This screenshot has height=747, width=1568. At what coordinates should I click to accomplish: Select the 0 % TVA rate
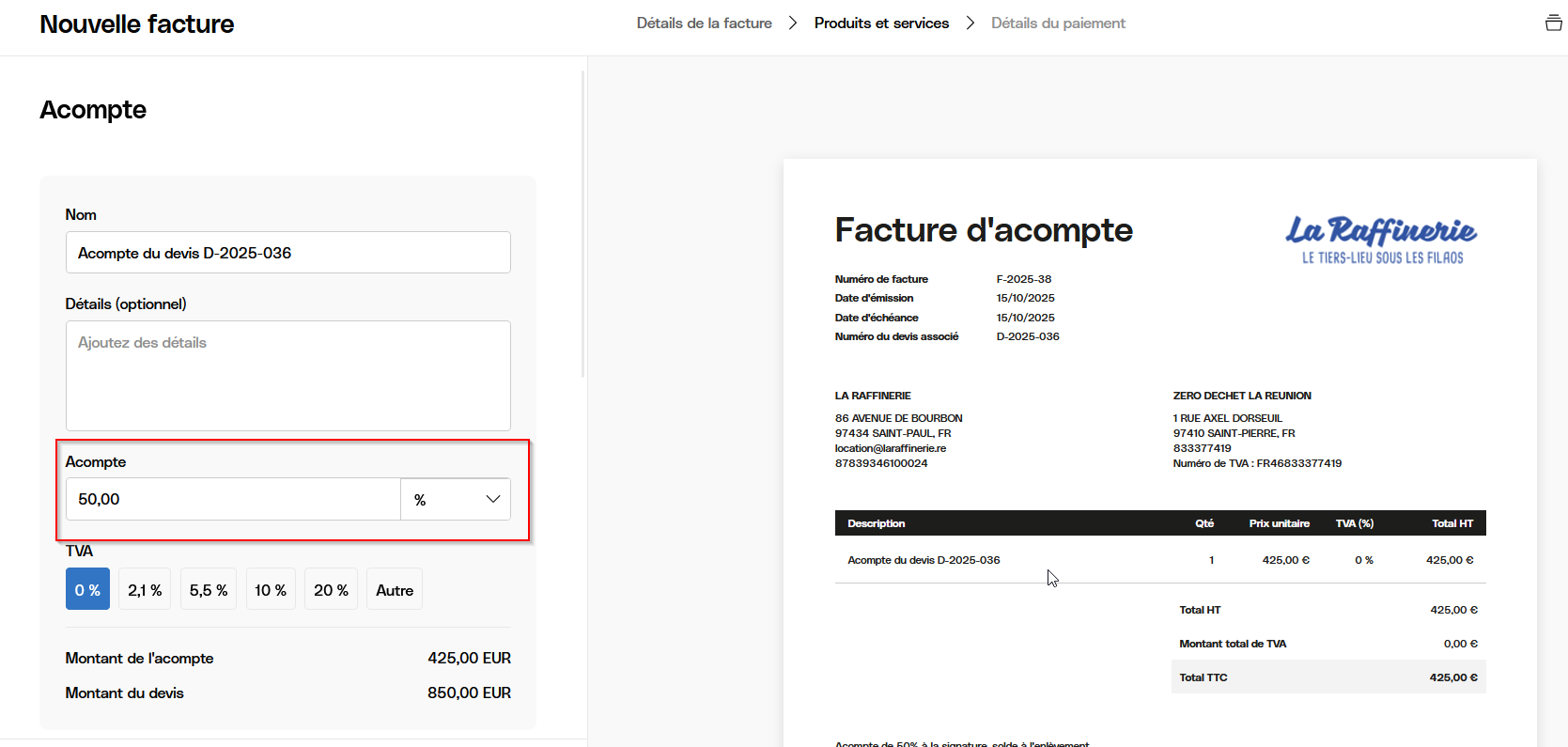(x=87, y=589)
